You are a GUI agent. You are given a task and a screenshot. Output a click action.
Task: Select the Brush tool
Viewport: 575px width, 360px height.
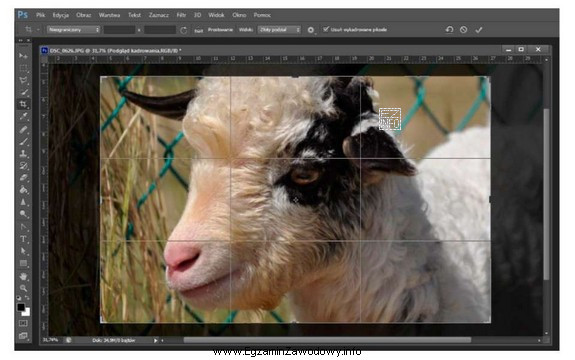coord(23,141)
